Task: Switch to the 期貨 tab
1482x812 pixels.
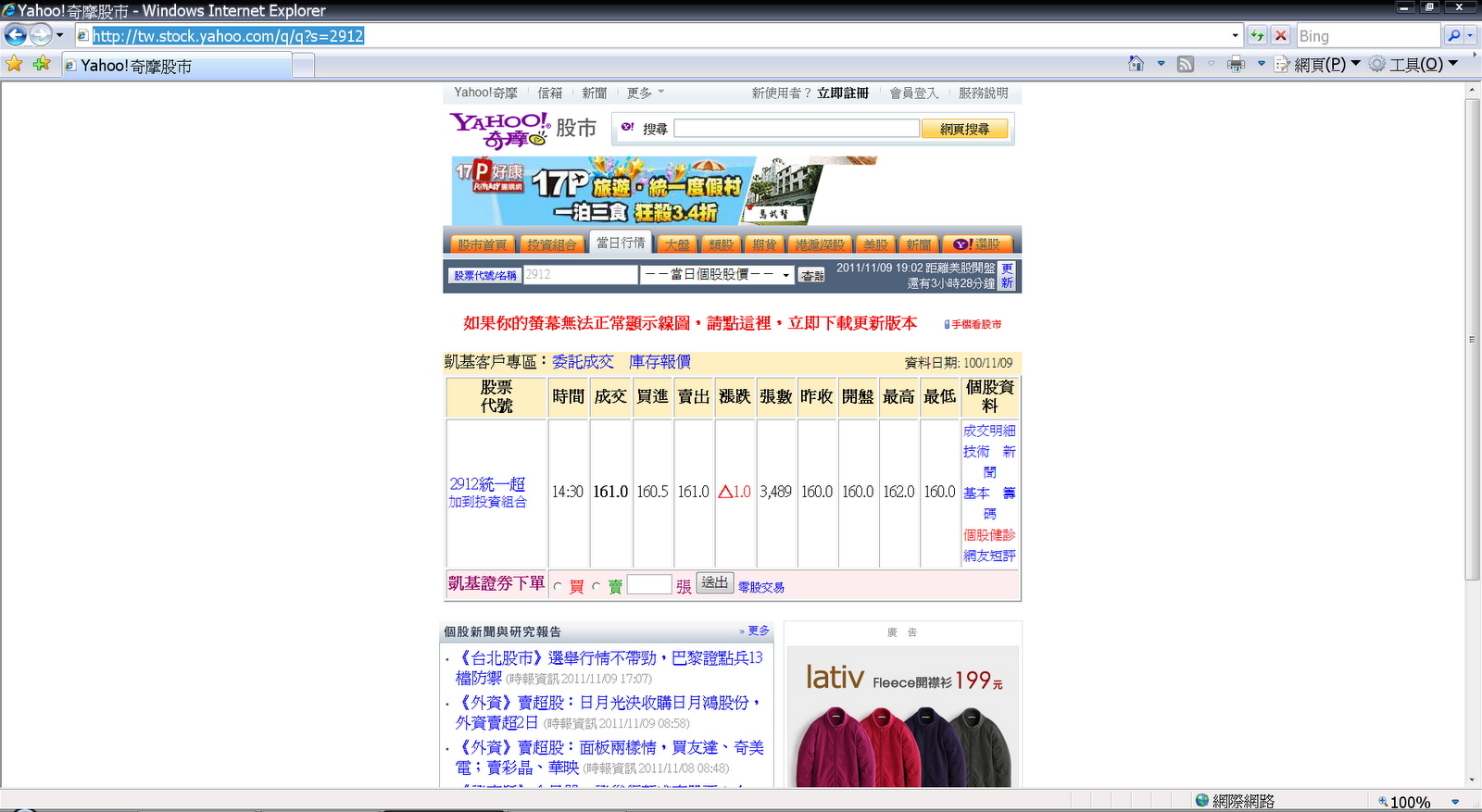Action: point(765,244)
